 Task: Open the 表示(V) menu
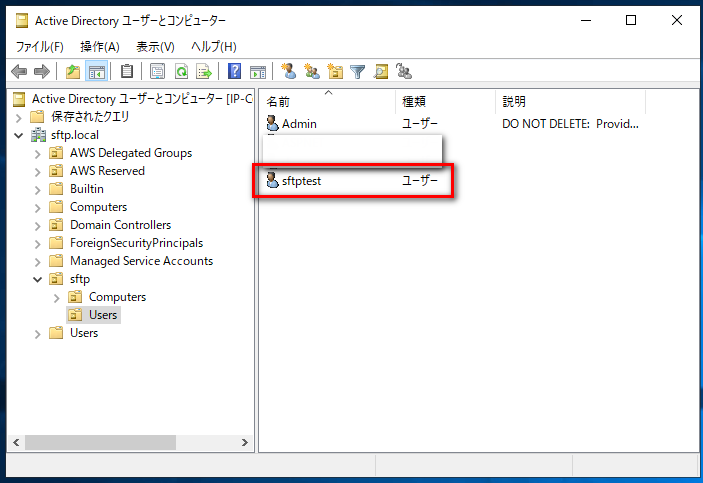(x=155, y=47)
